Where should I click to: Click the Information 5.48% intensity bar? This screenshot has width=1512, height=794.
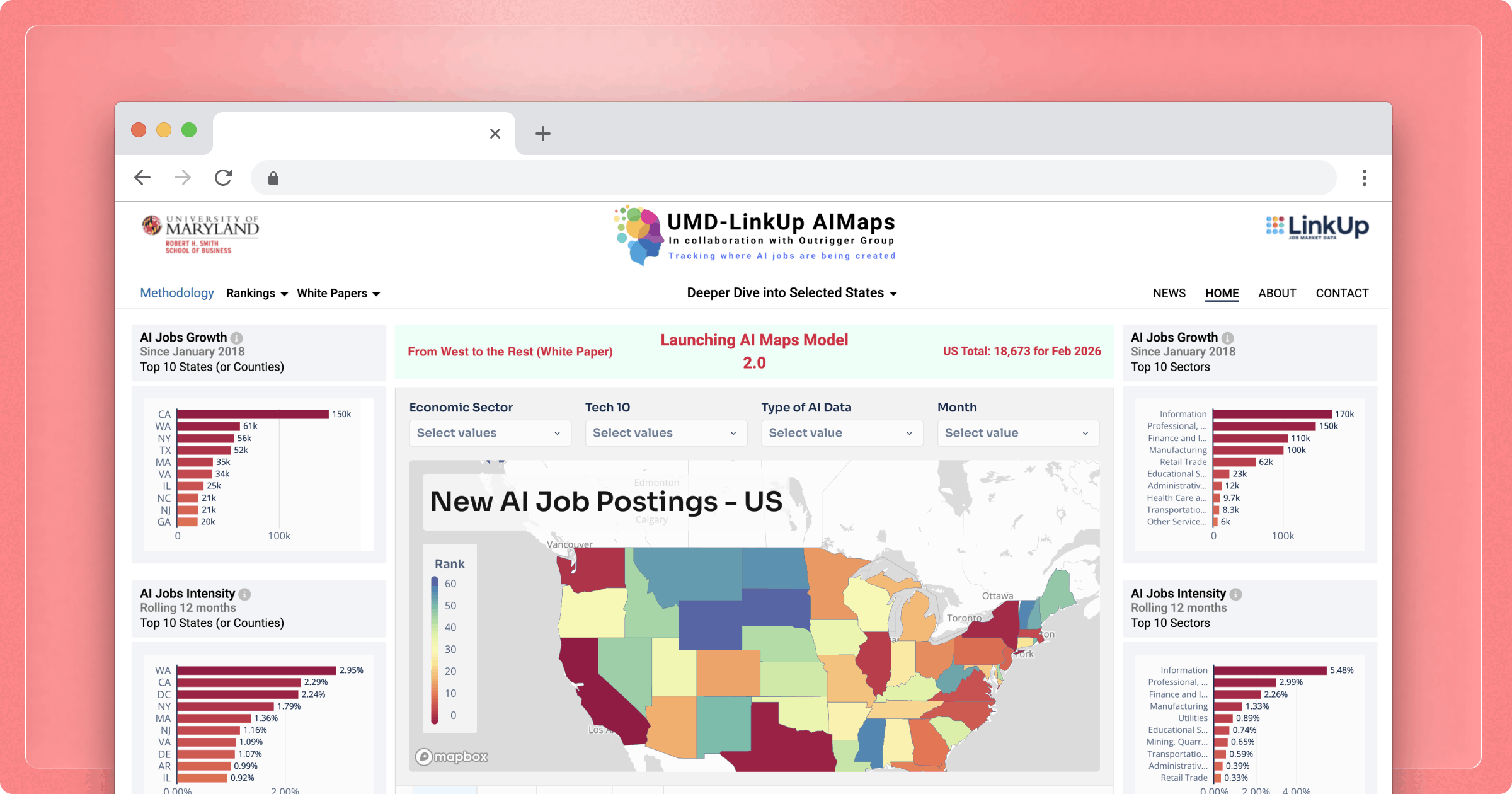[x=1270, y=670]
